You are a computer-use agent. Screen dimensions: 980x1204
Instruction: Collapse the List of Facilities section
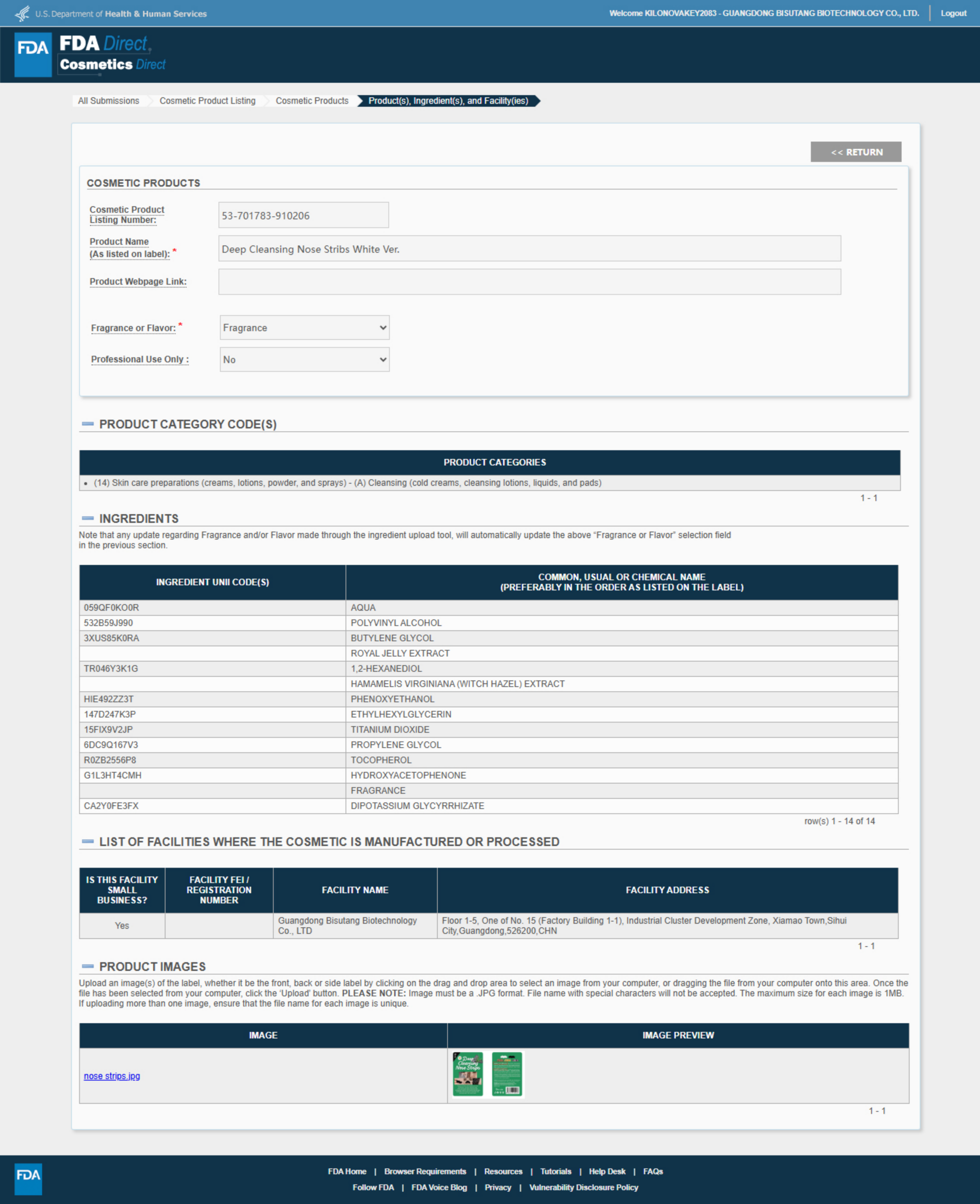[x=87, y=841]
